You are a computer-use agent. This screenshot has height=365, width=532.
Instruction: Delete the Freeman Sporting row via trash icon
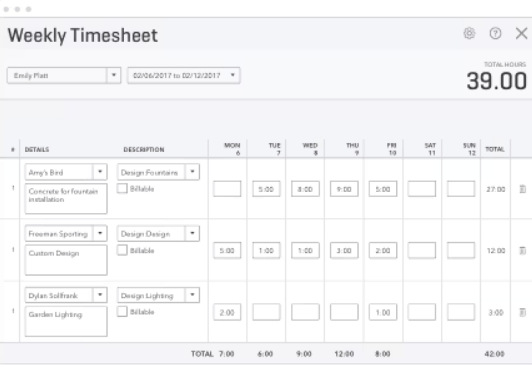522,250
